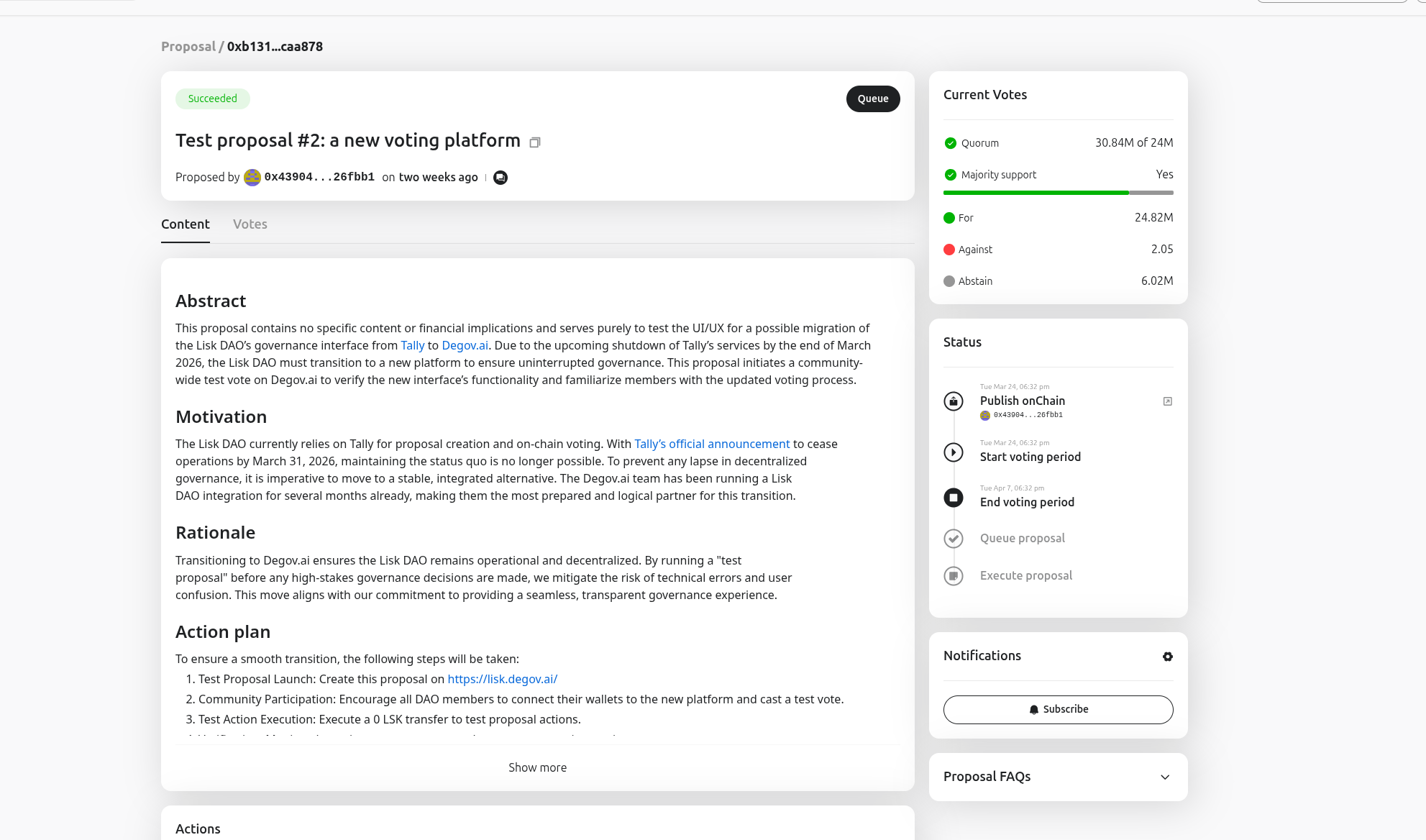Expand proposal content with Show more
1426x840 pixels.
coord(537,767)
